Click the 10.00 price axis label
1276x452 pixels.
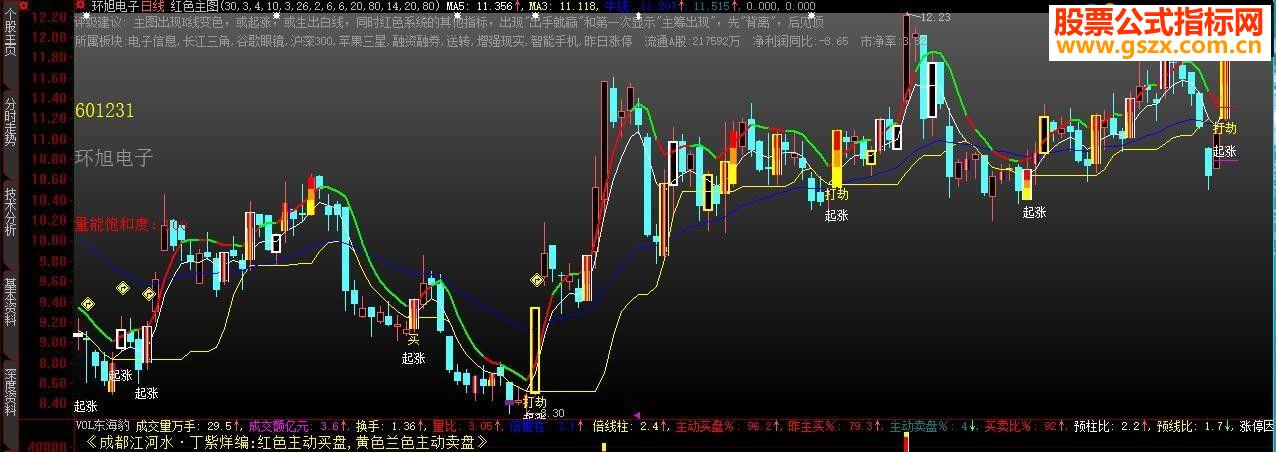tap(49, 240)
